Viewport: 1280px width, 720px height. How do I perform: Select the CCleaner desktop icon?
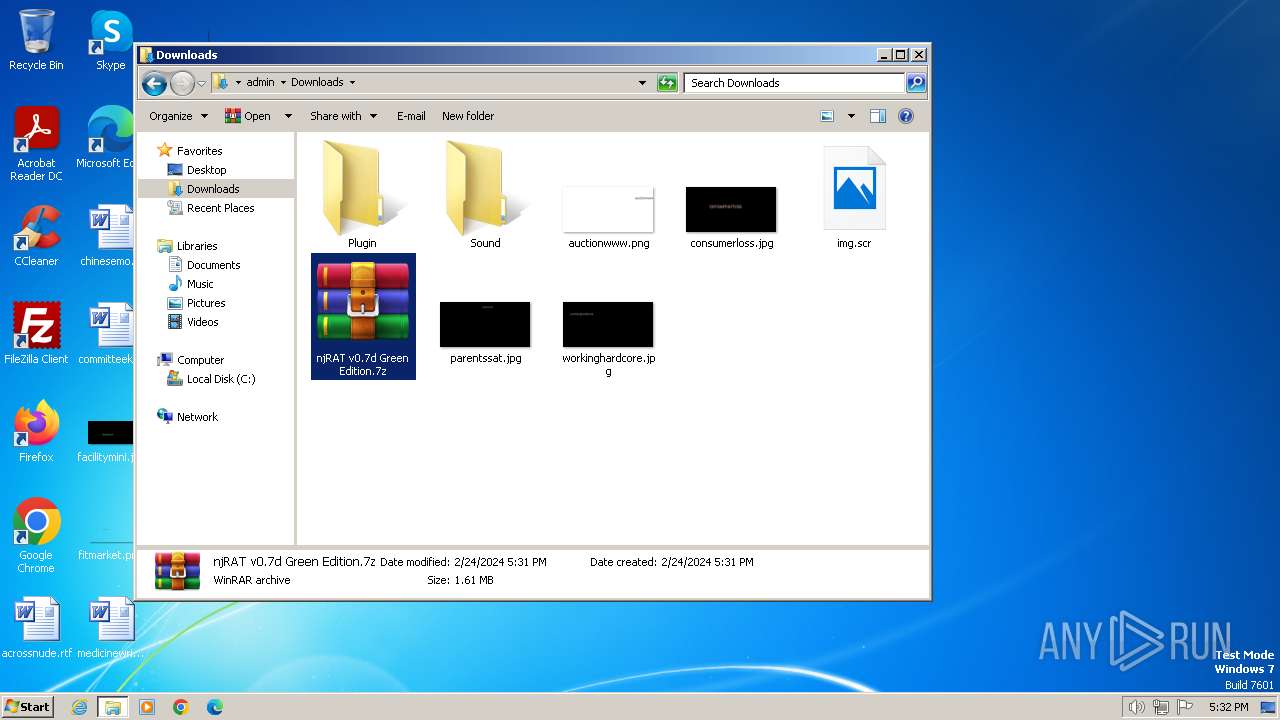(36, 236)
